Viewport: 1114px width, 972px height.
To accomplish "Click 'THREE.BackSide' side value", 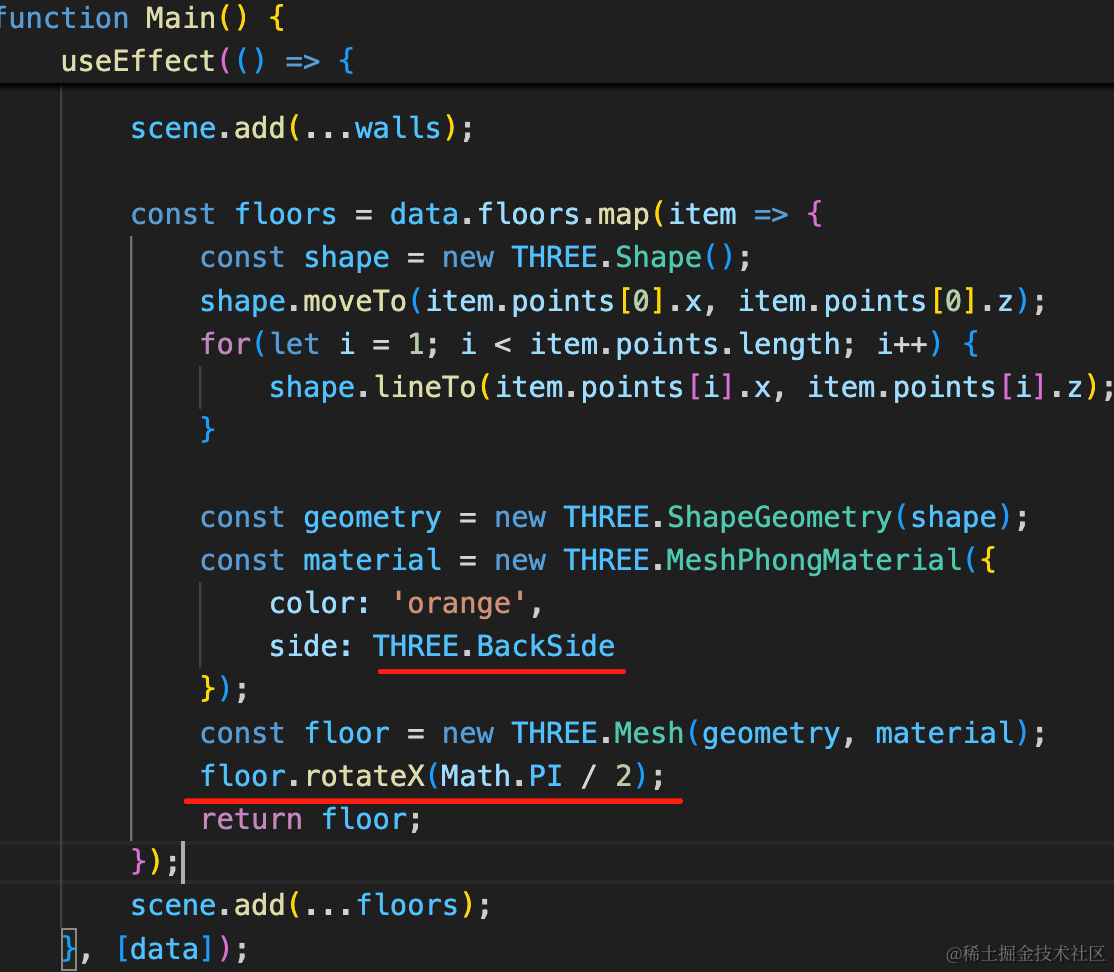I will (494, 647).
